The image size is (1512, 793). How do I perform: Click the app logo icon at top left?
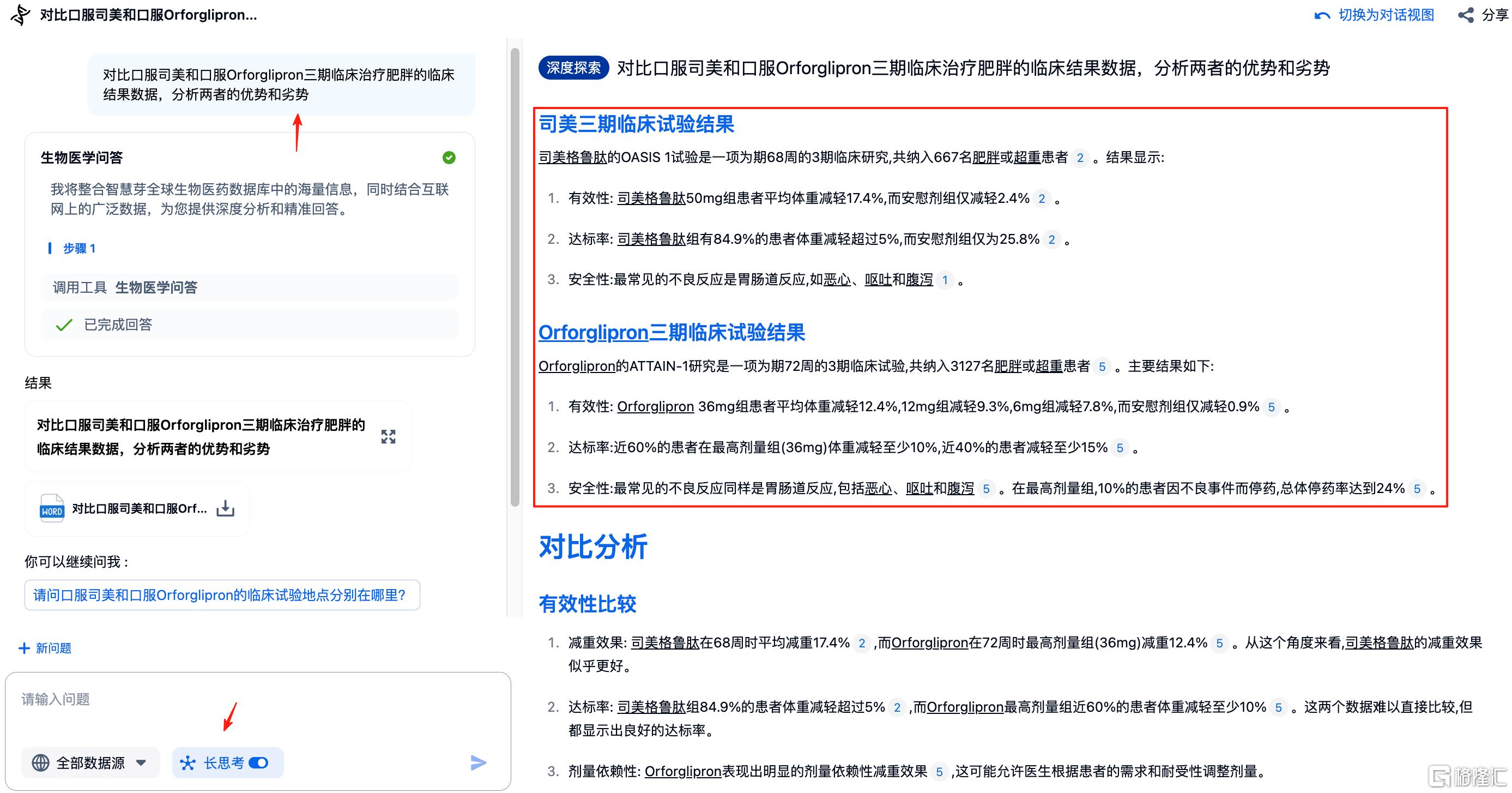coord(21,15)
